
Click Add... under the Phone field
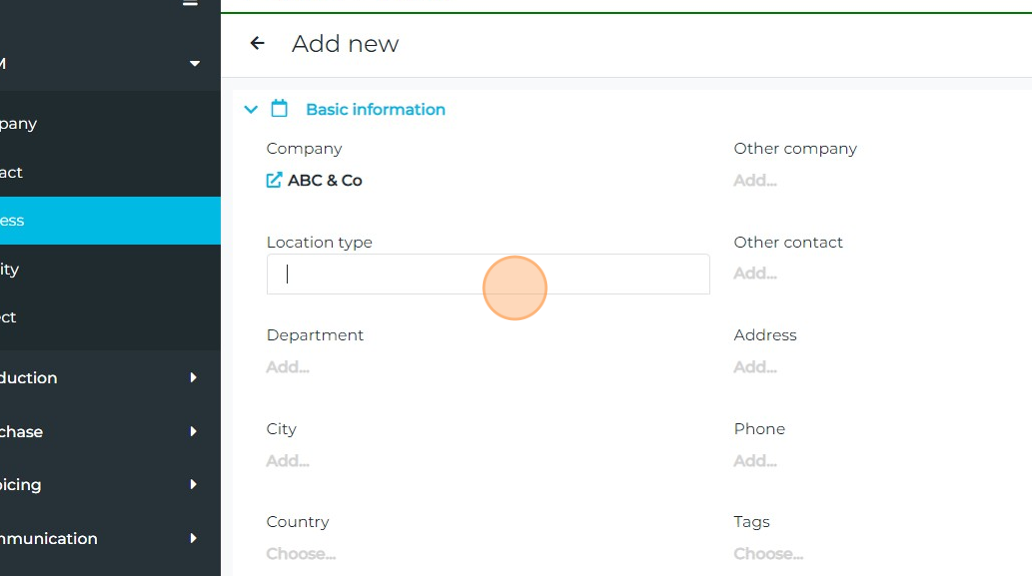[755, 461]
